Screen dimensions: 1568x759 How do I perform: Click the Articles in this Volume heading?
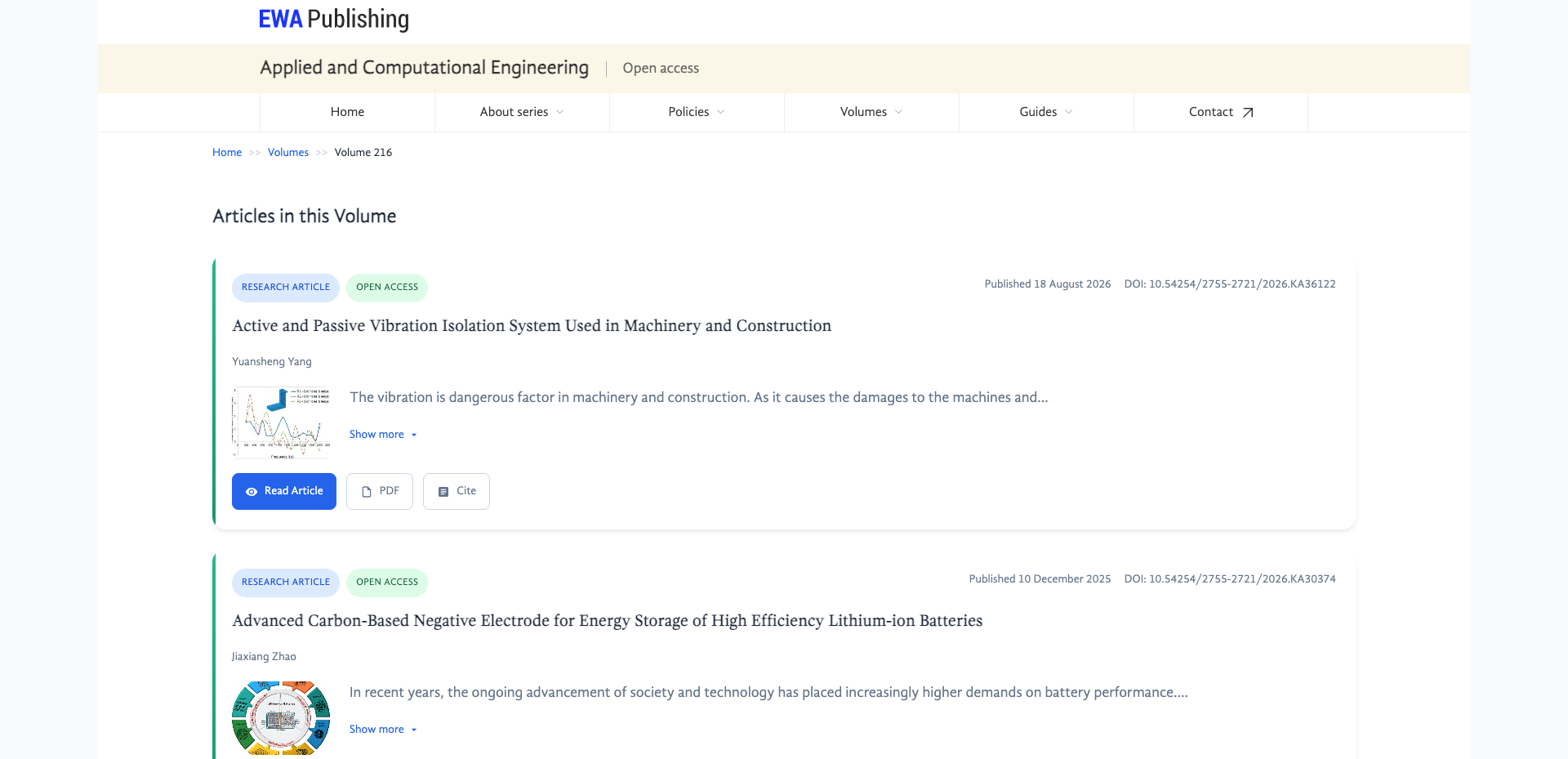[x=305, y=217]
